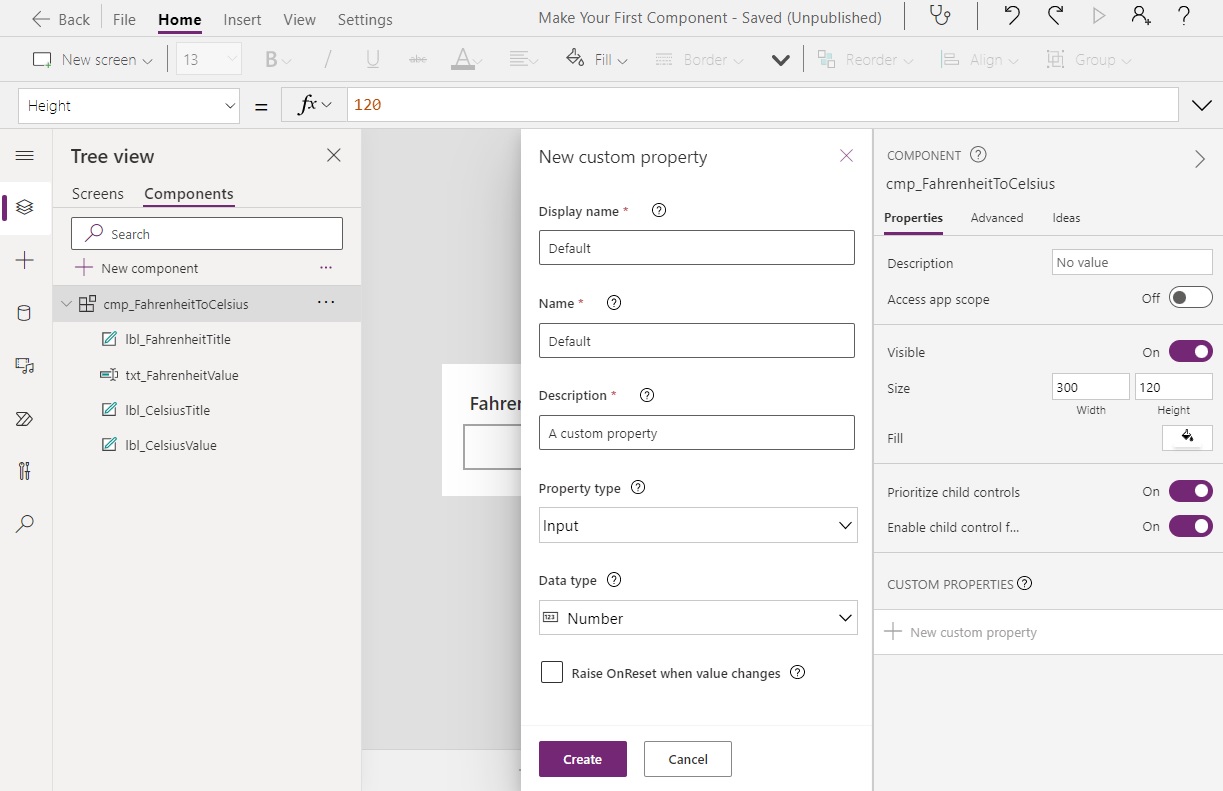Click the Create button
Screen dimensions: 1223x791
point(583,759)
